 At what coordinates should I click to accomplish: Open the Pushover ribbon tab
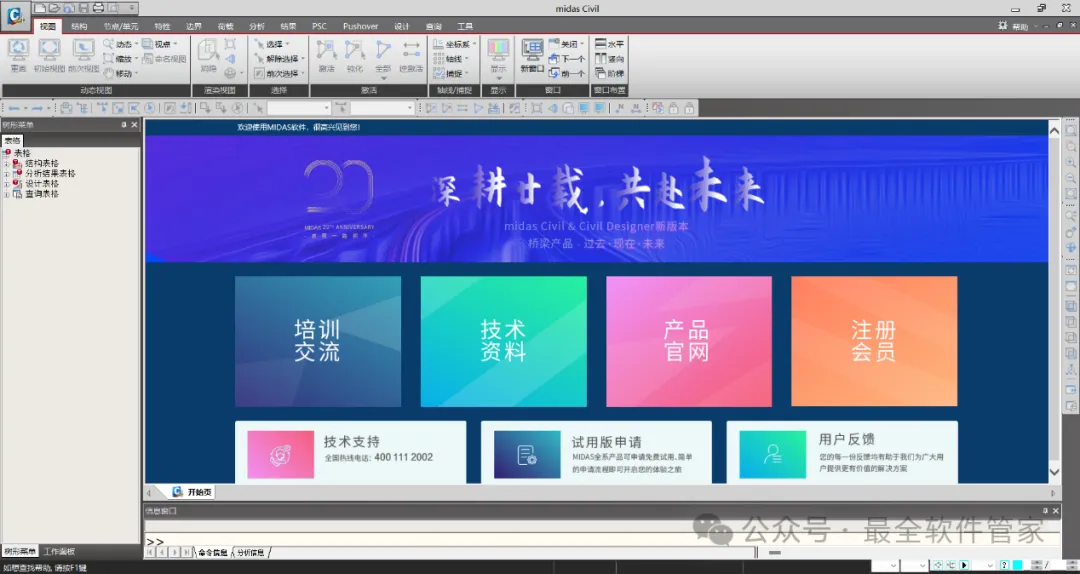click(361, 26)
